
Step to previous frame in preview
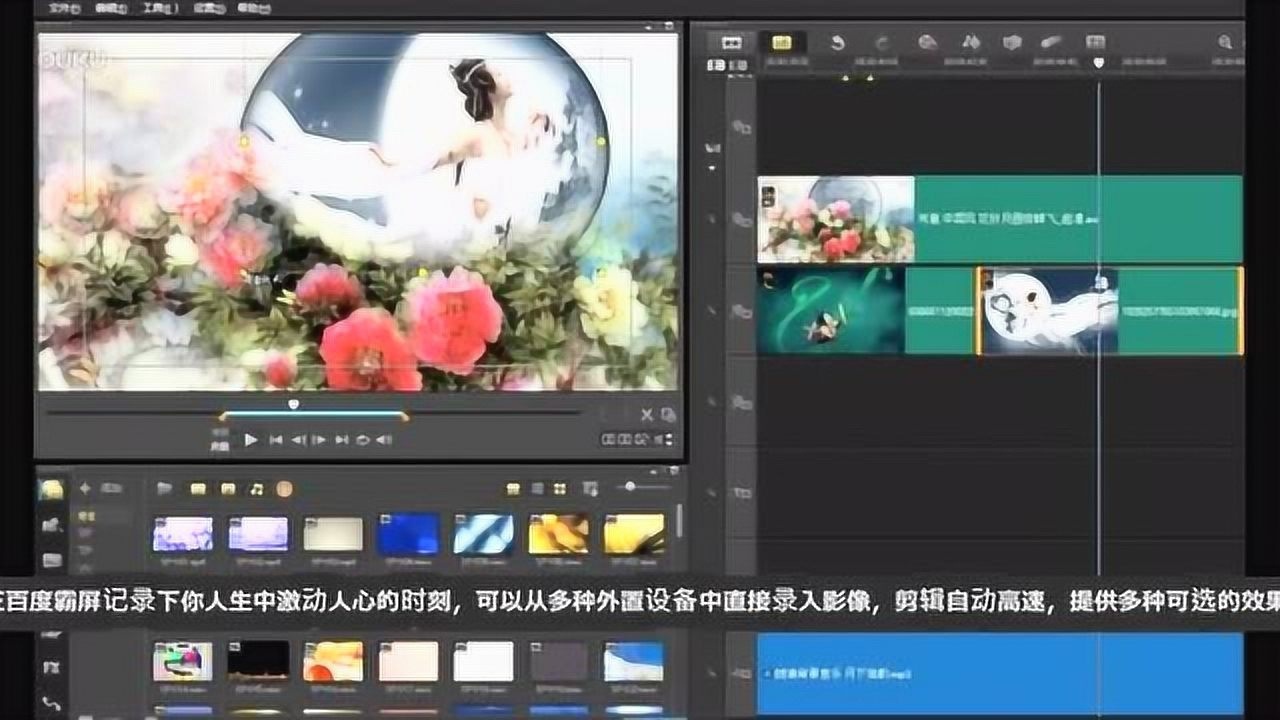pyautogui.click(x=298, y=439)
